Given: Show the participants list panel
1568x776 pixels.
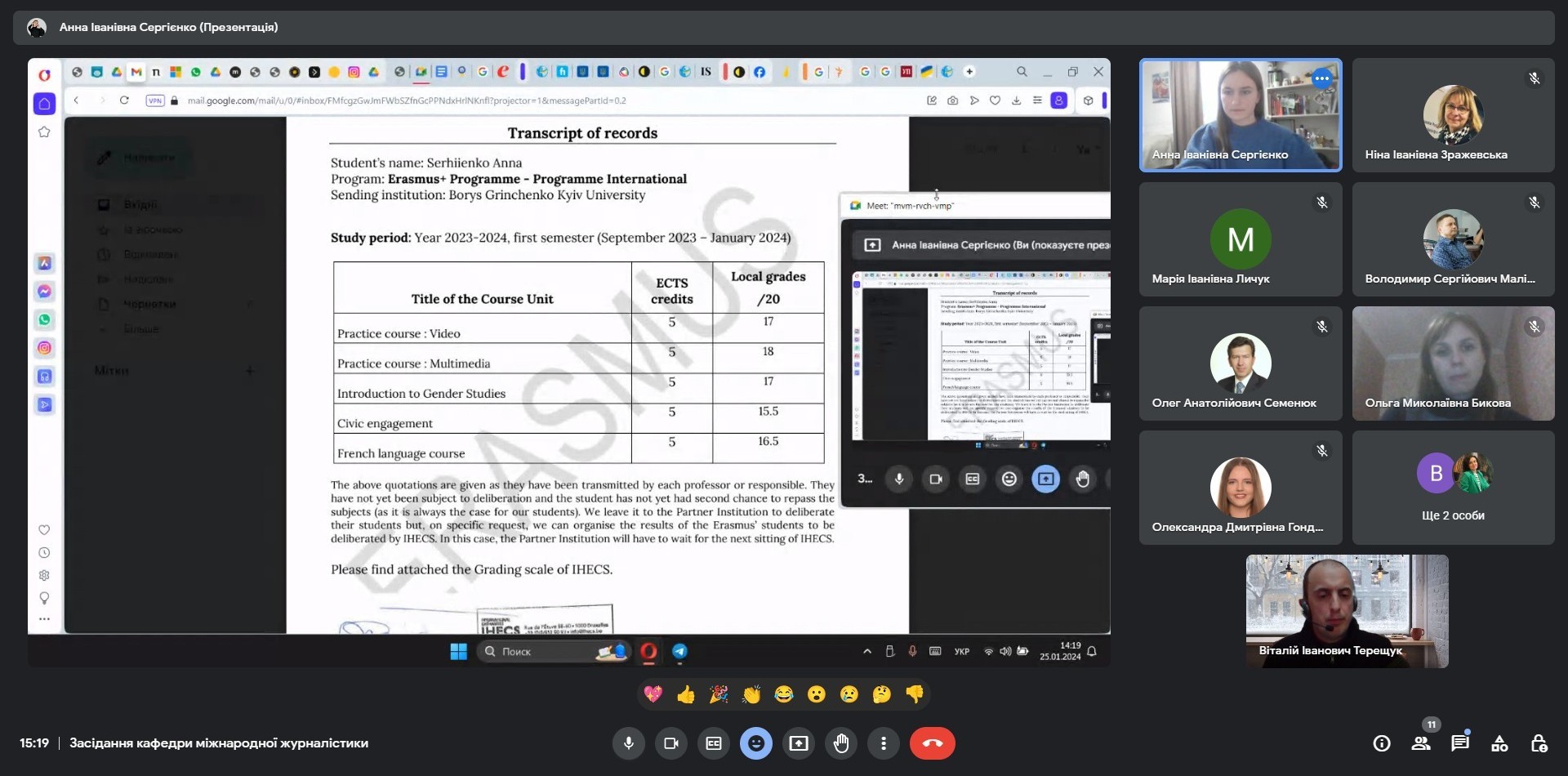Looking at the screenshot, I should click(1421, 743).
